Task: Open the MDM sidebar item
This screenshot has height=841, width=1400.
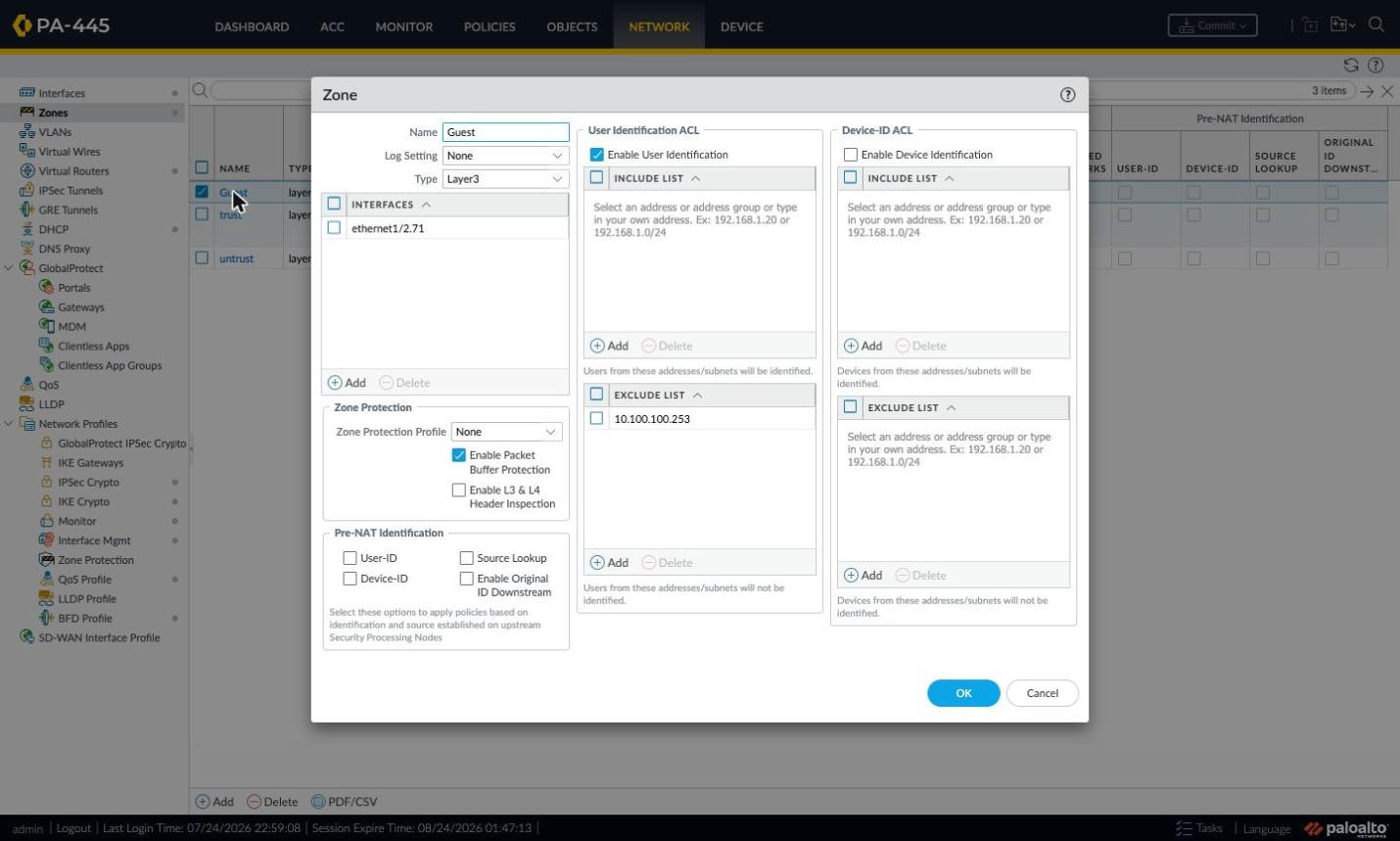Action: tap(71, 327)
